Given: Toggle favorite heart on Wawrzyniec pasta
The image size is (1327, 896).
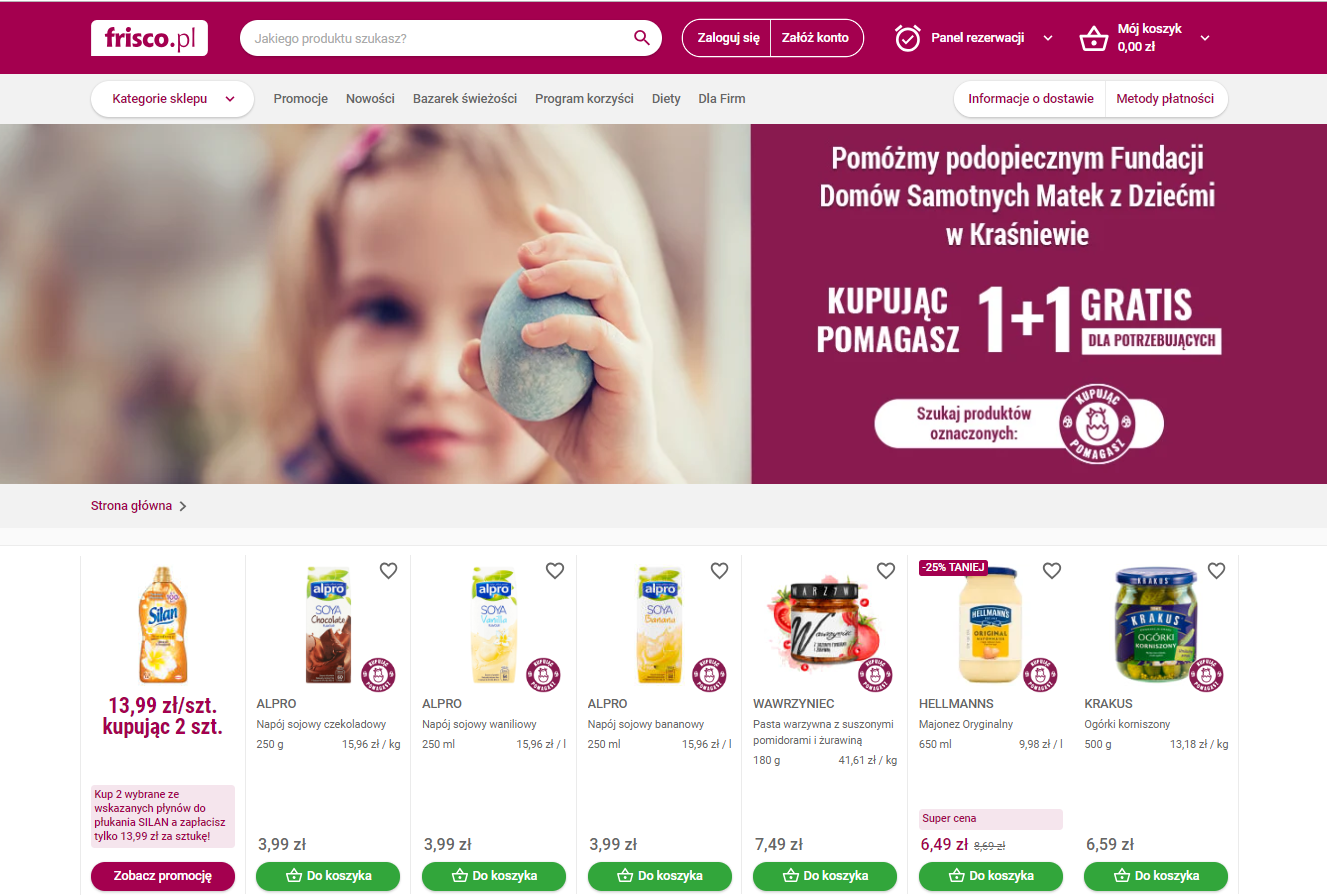Looking at the screenshot, I should point(885,571).
